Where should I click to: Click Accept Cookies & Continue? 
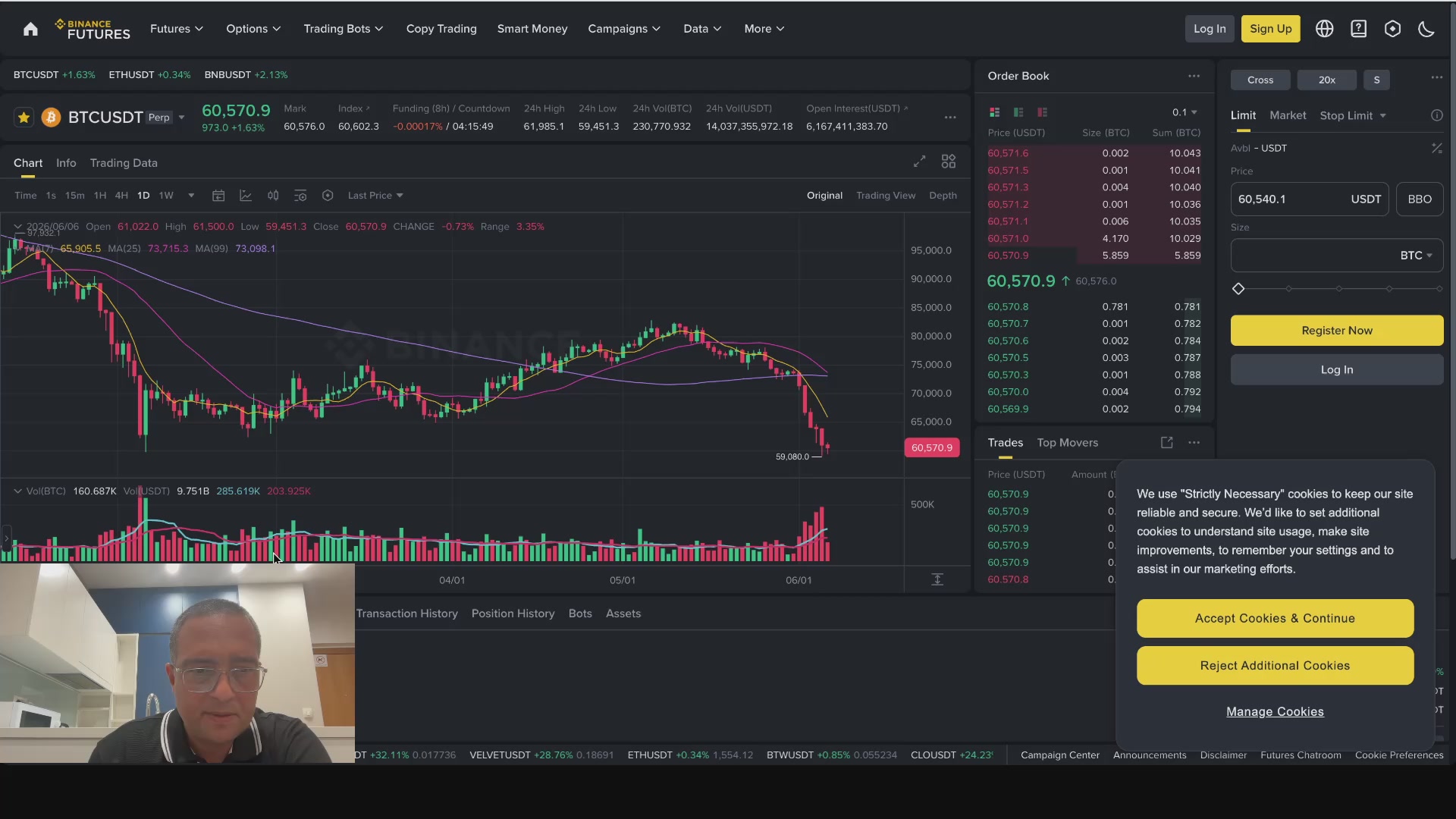[x=1275, y=618]
